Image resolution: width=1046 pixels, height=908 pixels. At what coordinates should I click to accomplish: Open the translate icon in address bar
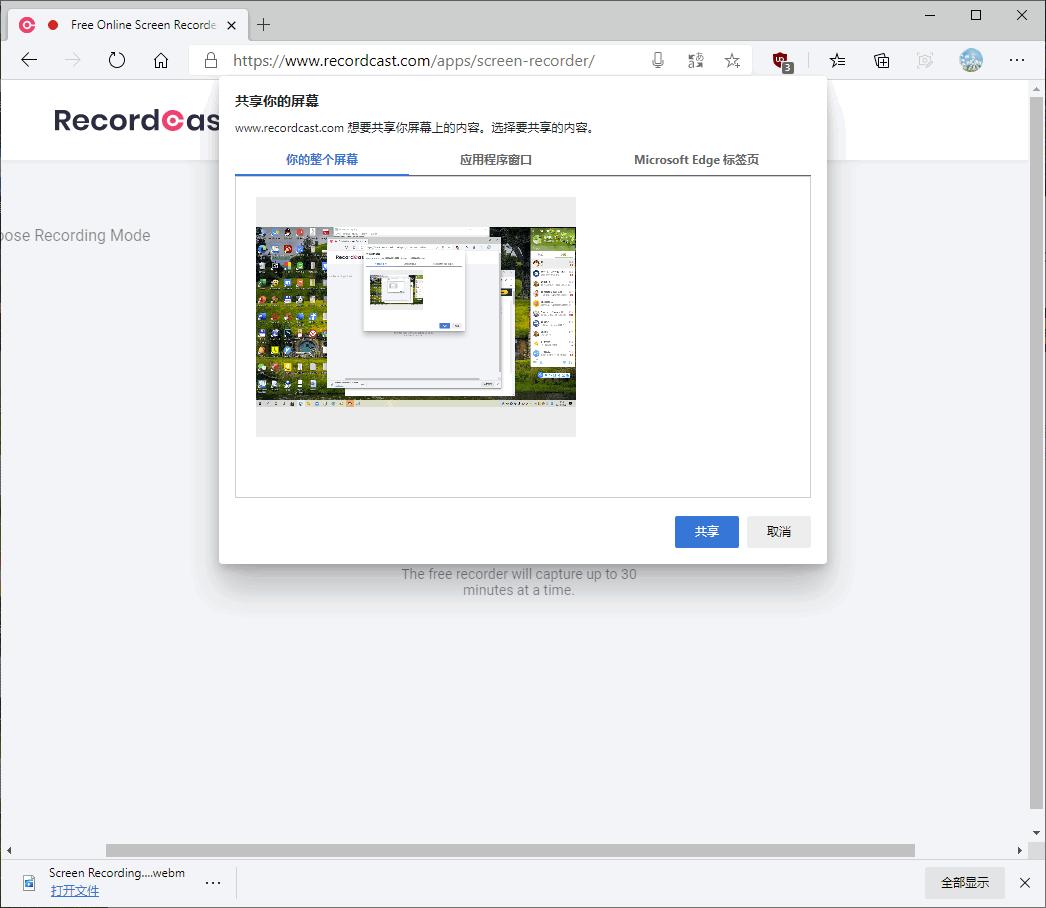(695, 61)
